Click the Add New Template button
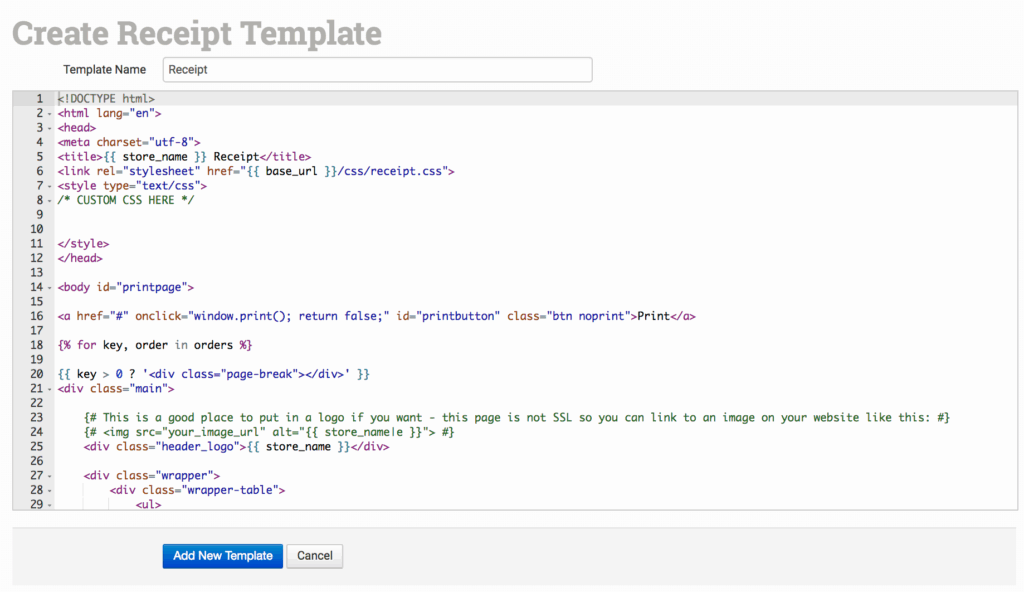The height and width of the screenshot is (592, 1024). (x=222, y=556)
